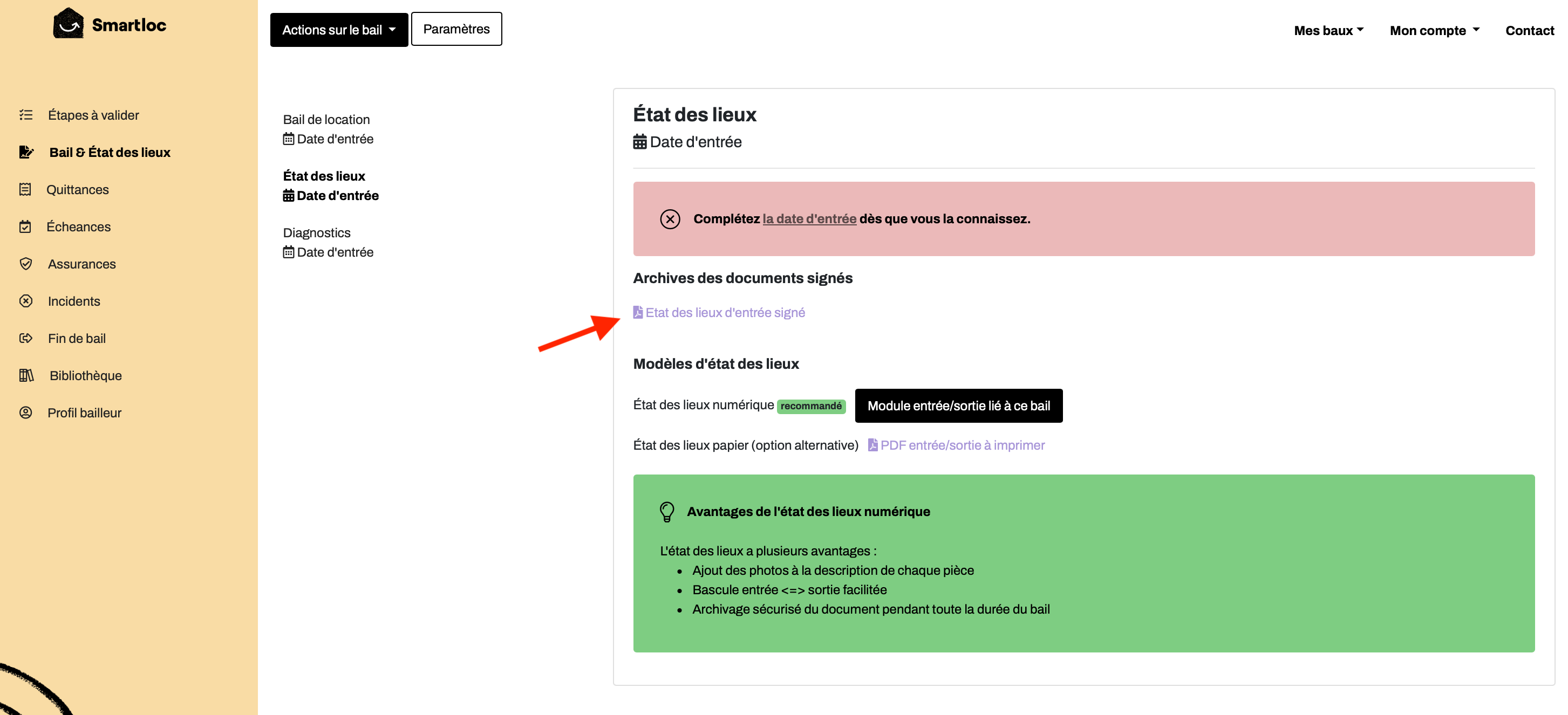Click the Bascule entrée sortie facilitée bullet

(789, 590)
